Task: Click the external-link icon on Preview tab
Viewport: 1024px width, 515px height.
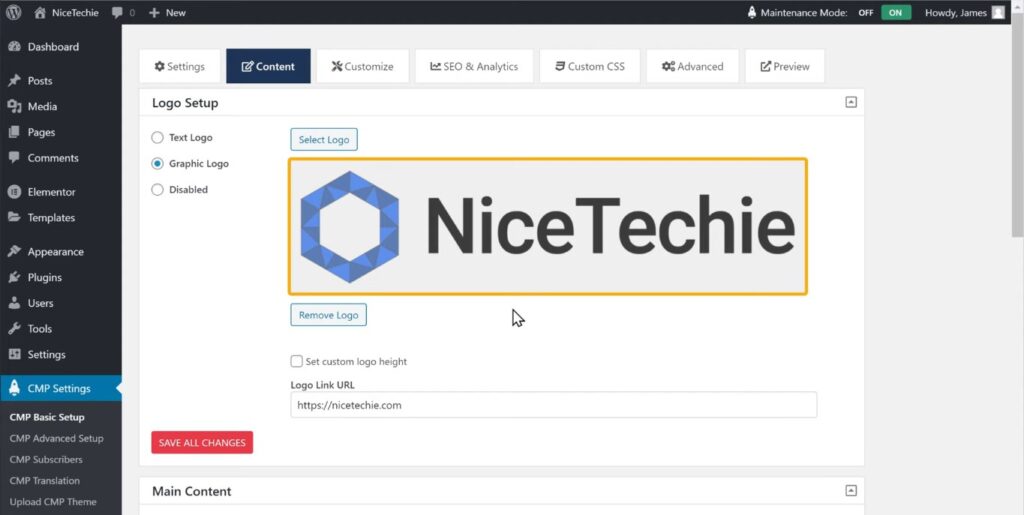Action: [766, 67]
